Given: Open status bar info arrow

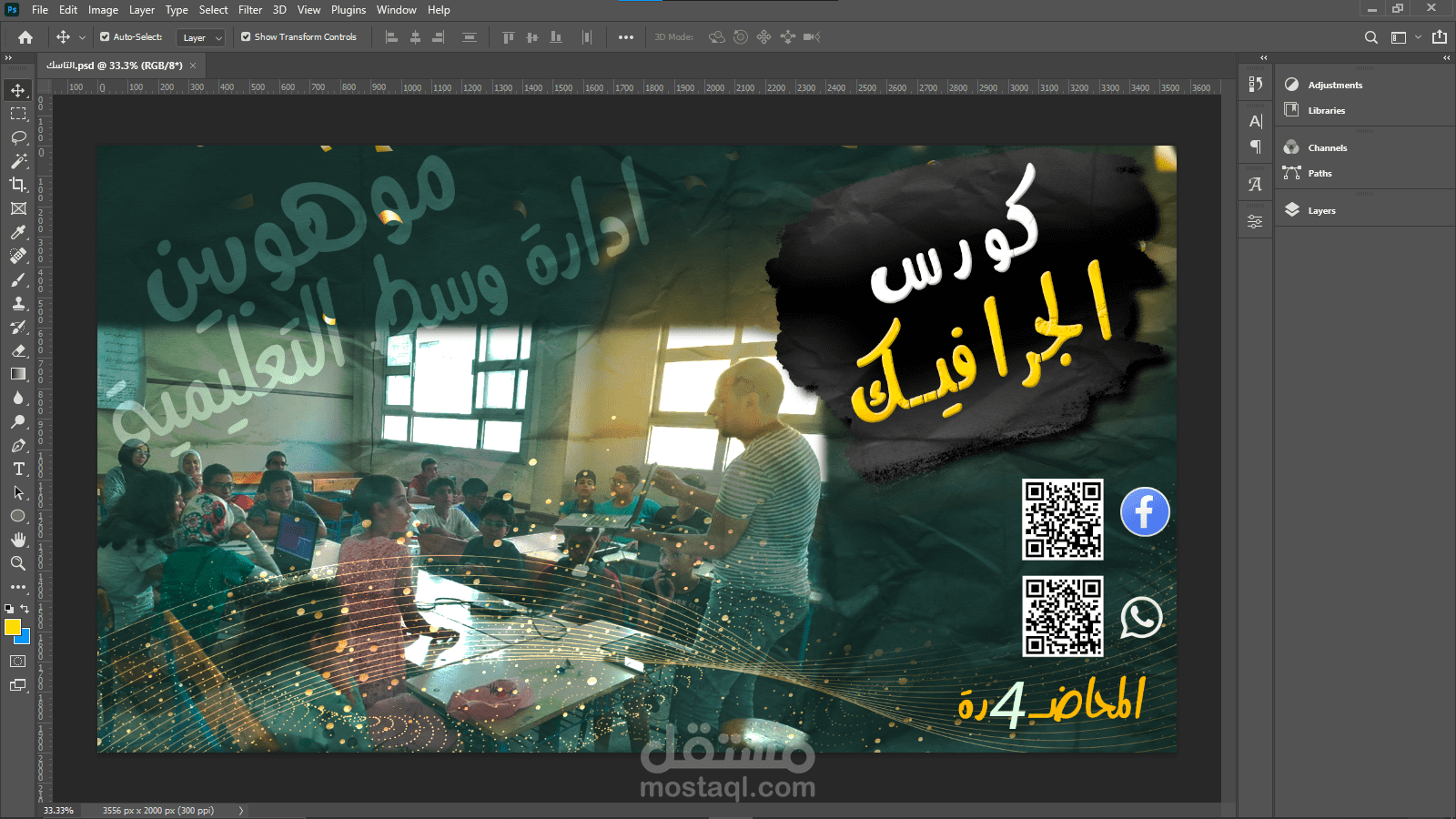Looking at the screenshot, I should click(241, 810).
